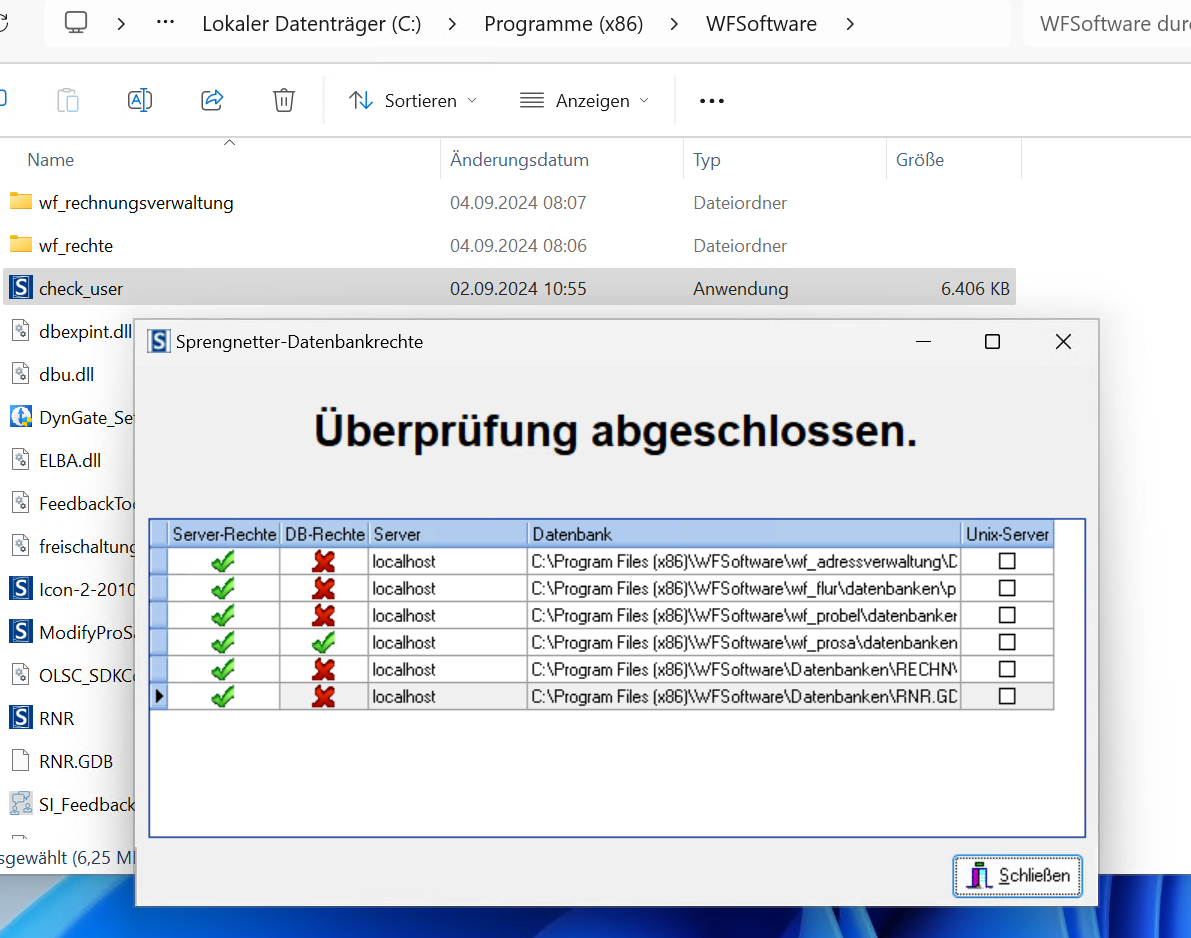The width and height of the screenshot is (1191, 938).
Task: Click green Server-Rechte check for wf_flur row
Action: (x=223, y=589)
